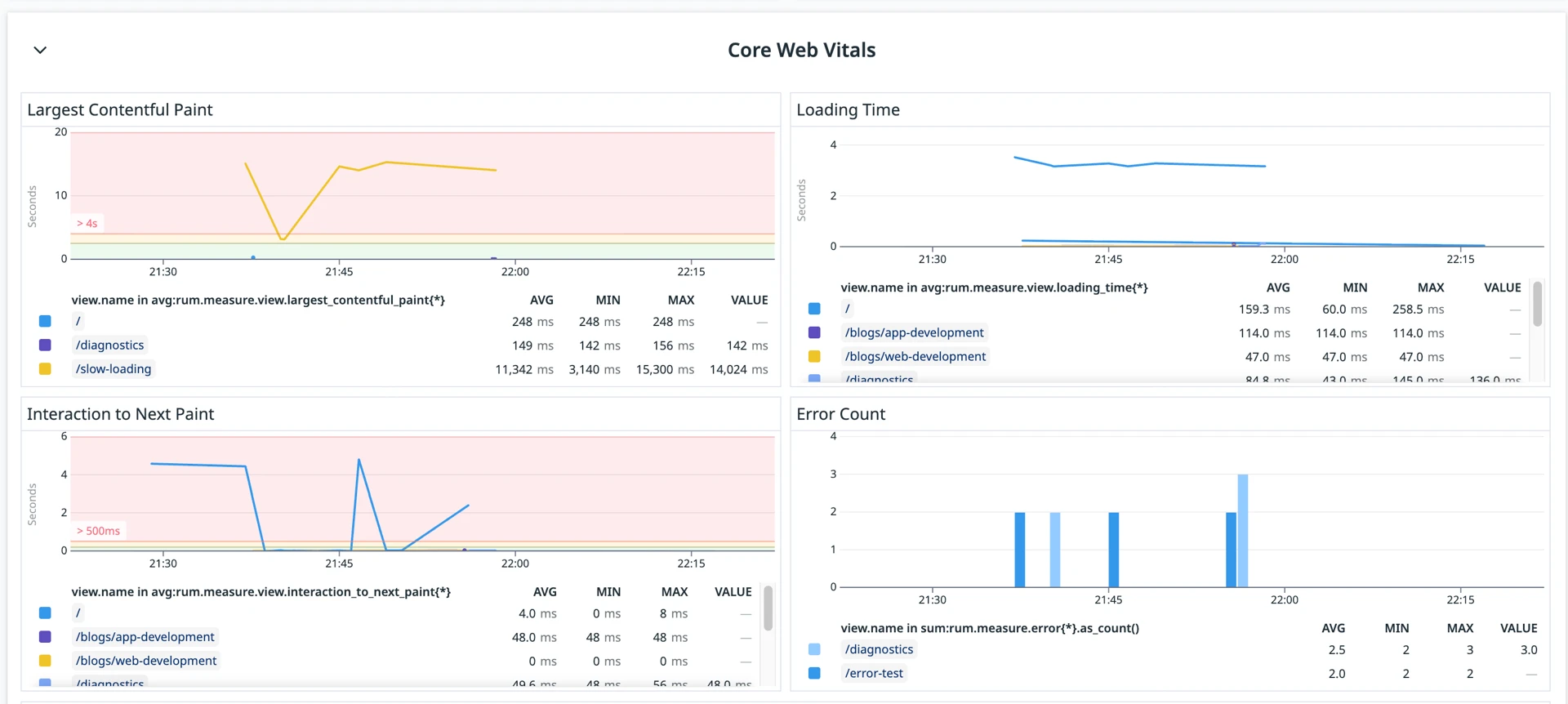Click the Largest Contentful Paint widget title
The width and height of the screenshot is (1568, 704).
(120, 110)
